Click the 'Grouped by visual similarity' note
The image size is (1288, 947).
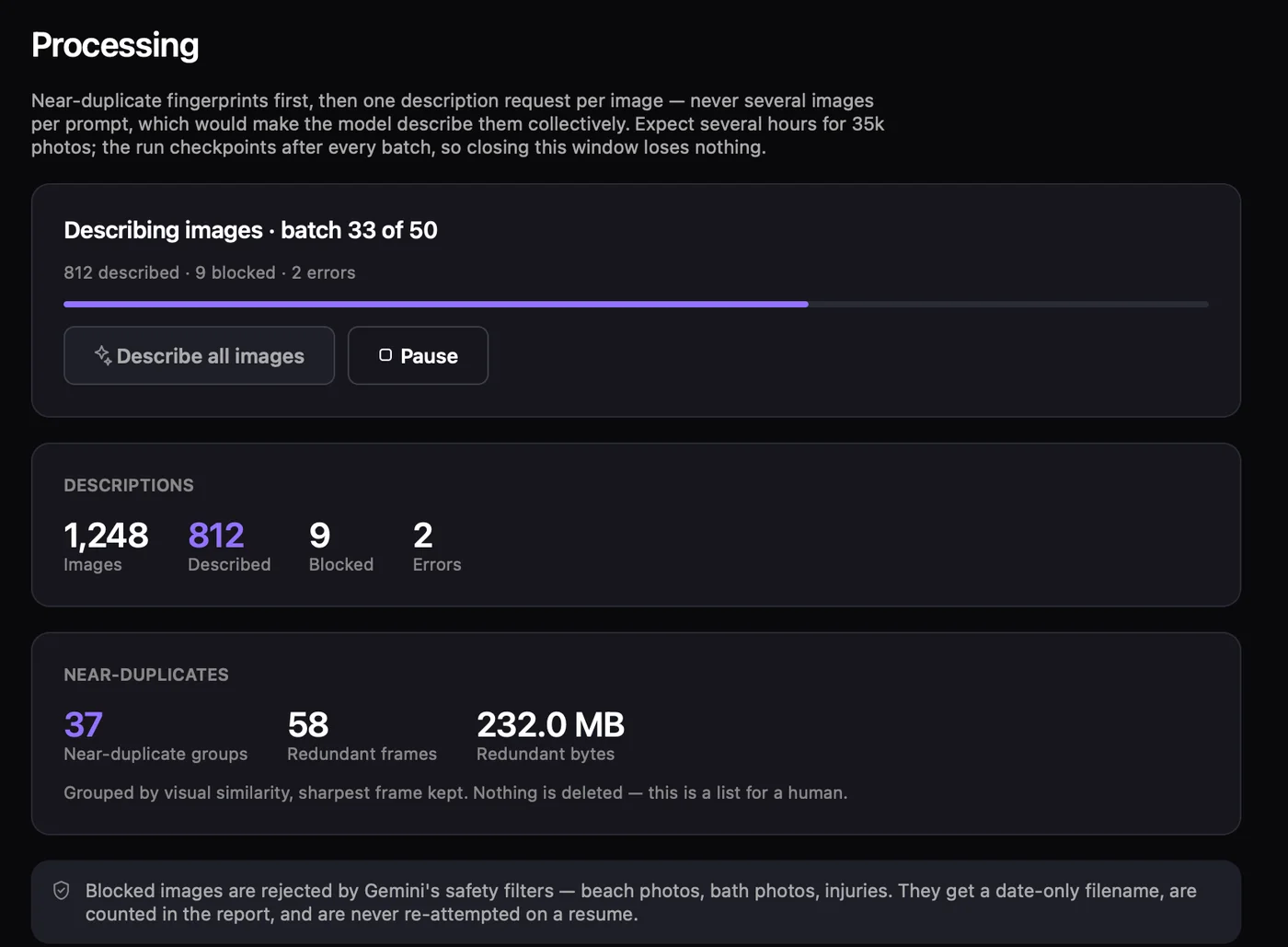[x=455, y=792]
